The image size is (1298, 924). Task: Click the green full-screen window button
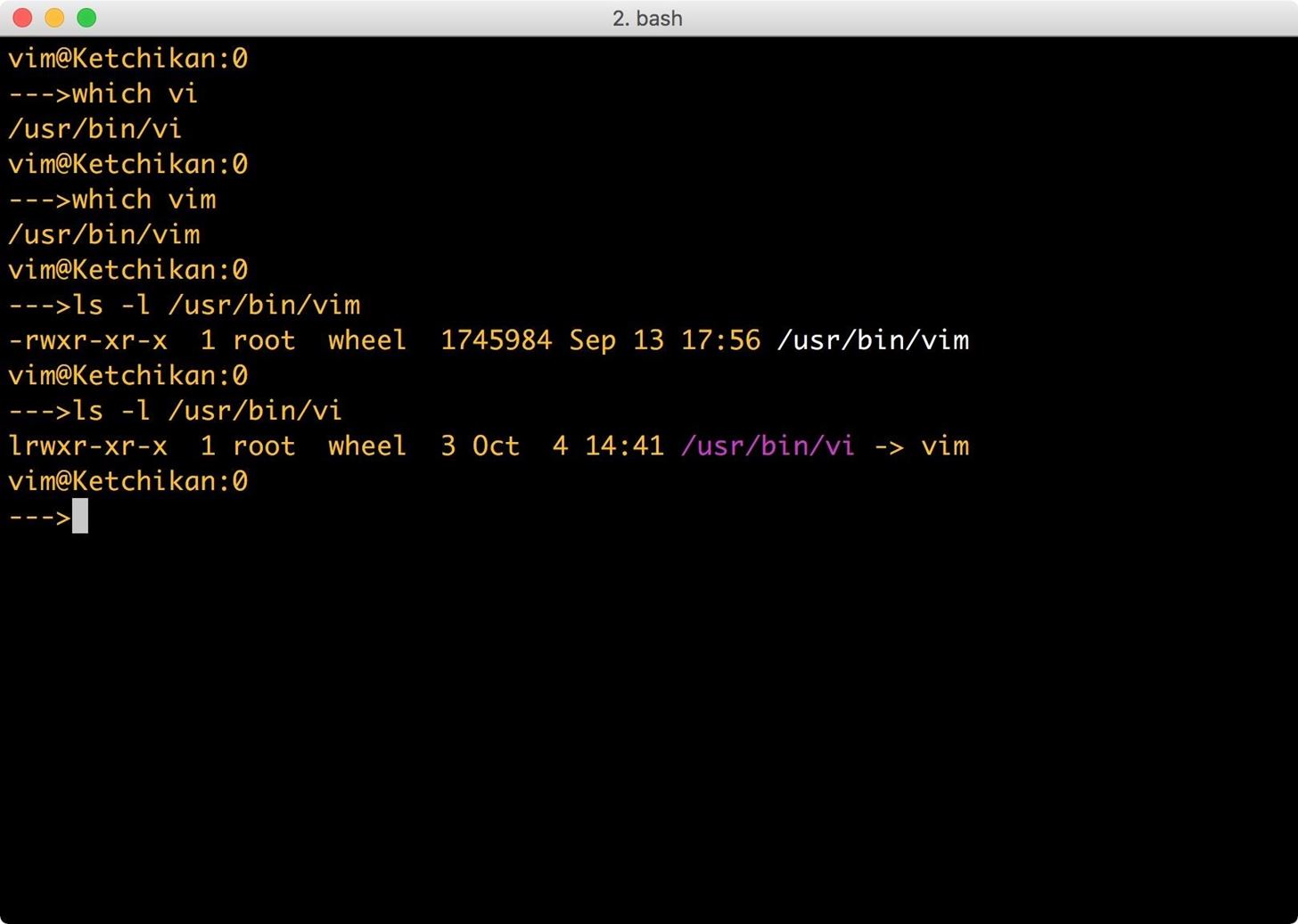(86, 18)
